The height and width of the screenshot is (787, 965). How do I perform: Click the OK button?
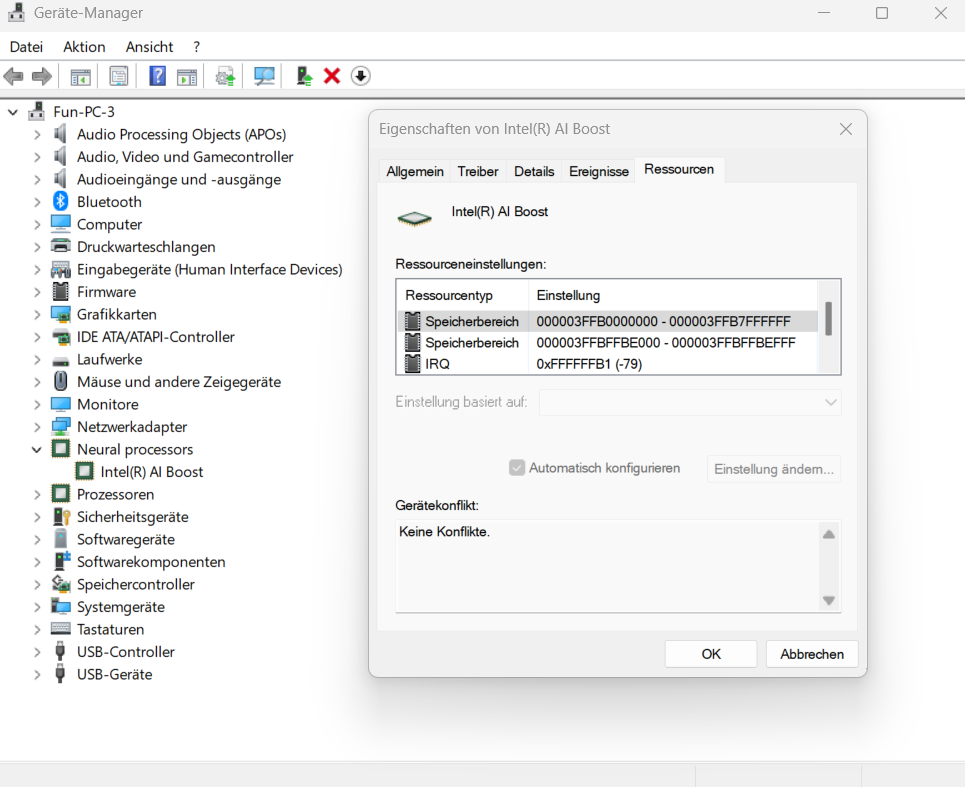(710, 654)
